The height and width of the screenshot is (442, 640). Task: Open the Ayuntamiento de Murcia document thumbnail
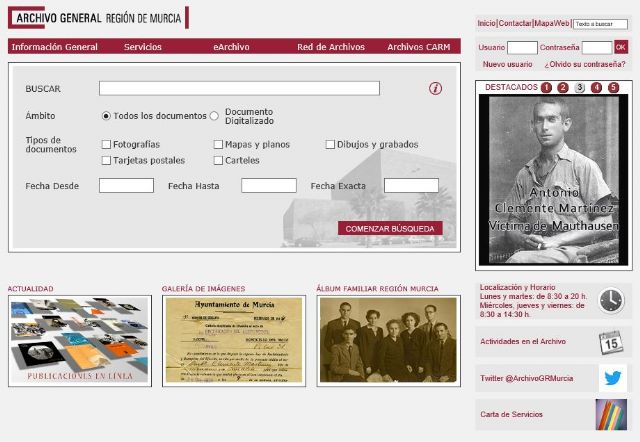point(234,341)
